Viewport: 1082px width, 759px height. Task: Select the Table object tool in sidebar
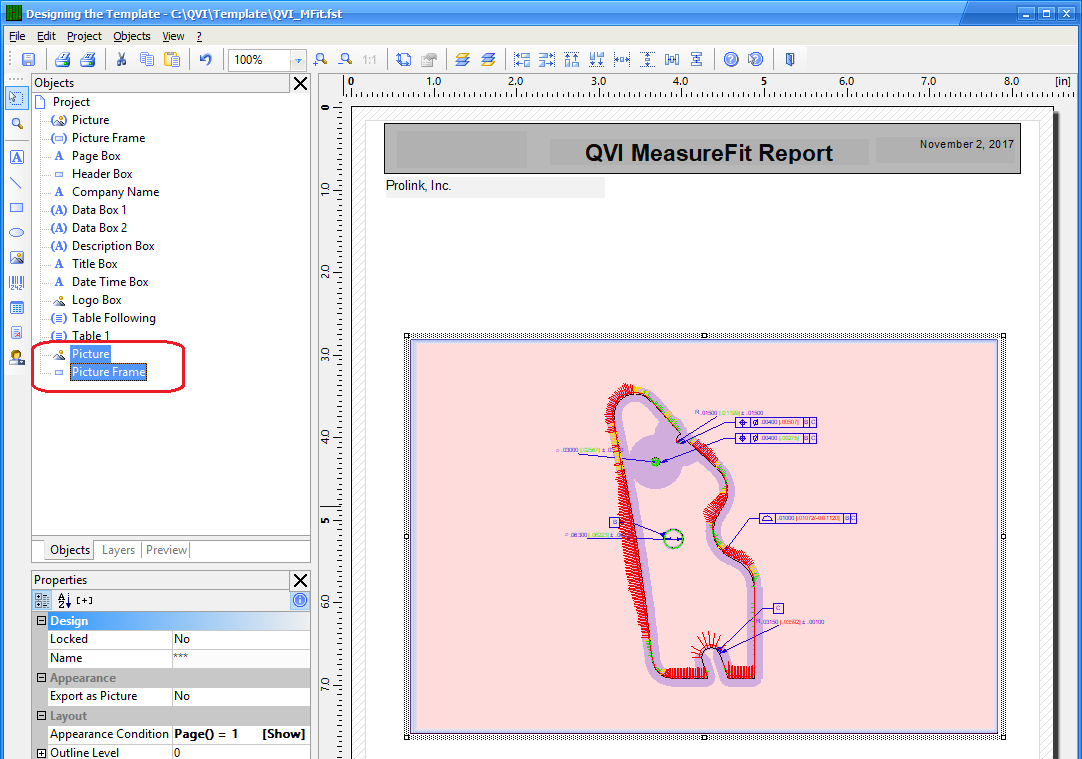tap(17, 308)
